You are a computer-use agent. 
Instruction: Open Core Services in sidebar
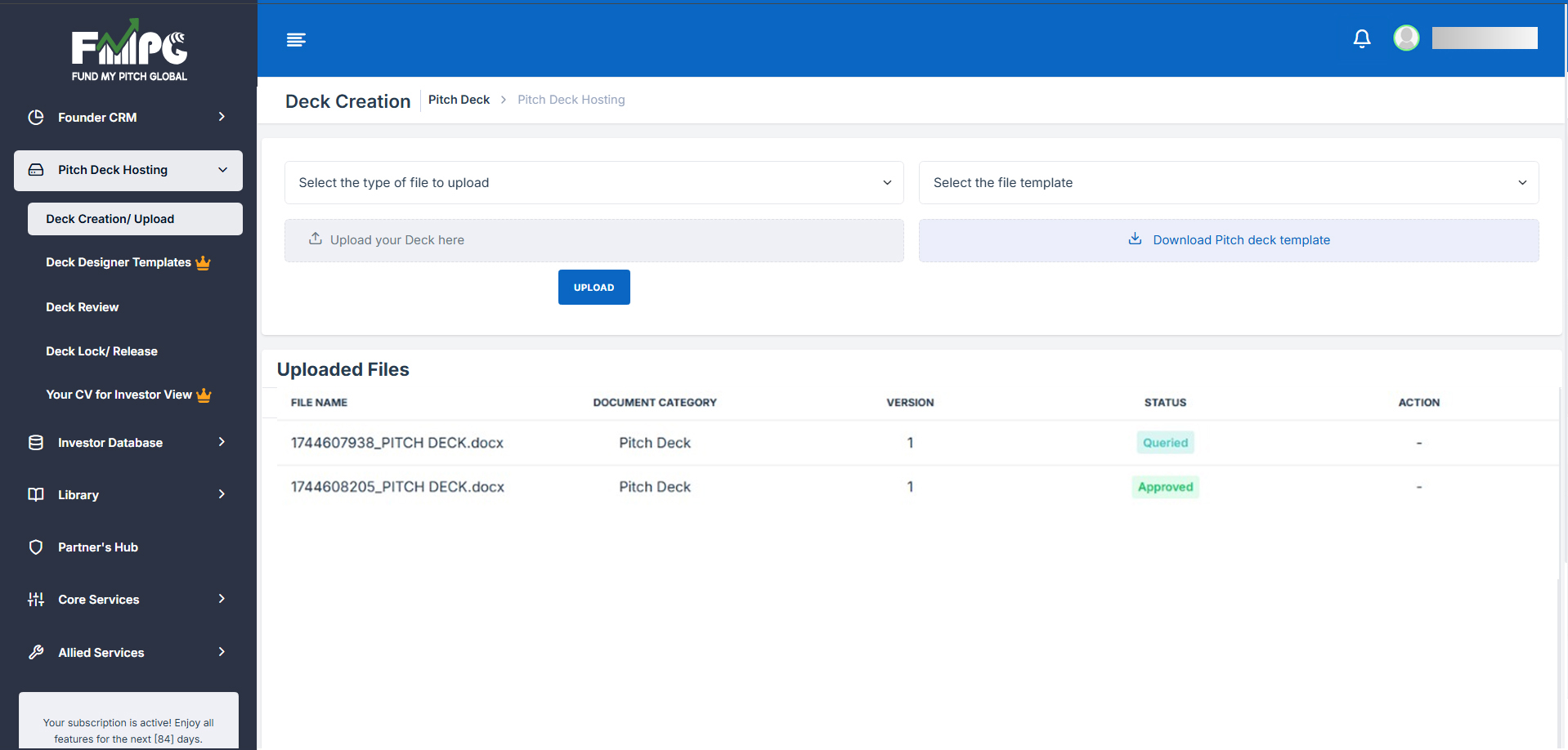(x=99, y=600)
